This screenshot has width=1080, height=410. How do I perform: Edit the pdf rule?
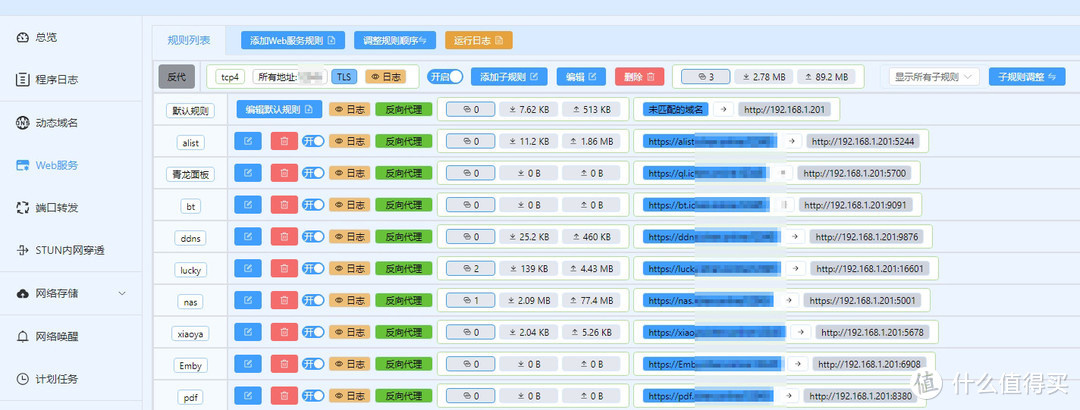click(248, 396)
